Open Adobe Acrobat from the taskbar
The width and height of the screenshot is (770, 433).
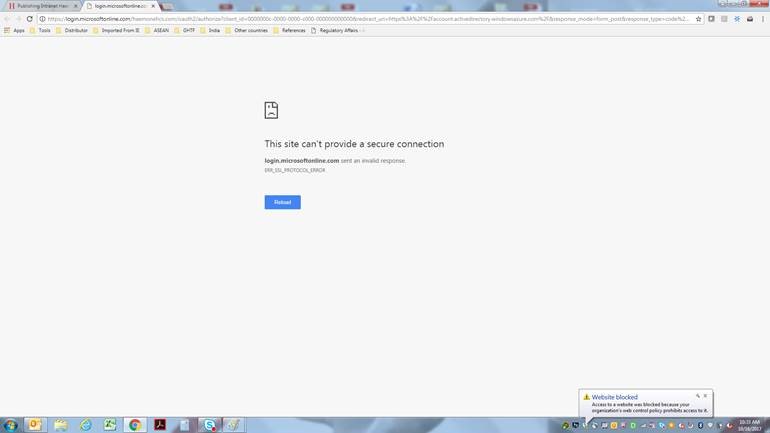point(160,425)
